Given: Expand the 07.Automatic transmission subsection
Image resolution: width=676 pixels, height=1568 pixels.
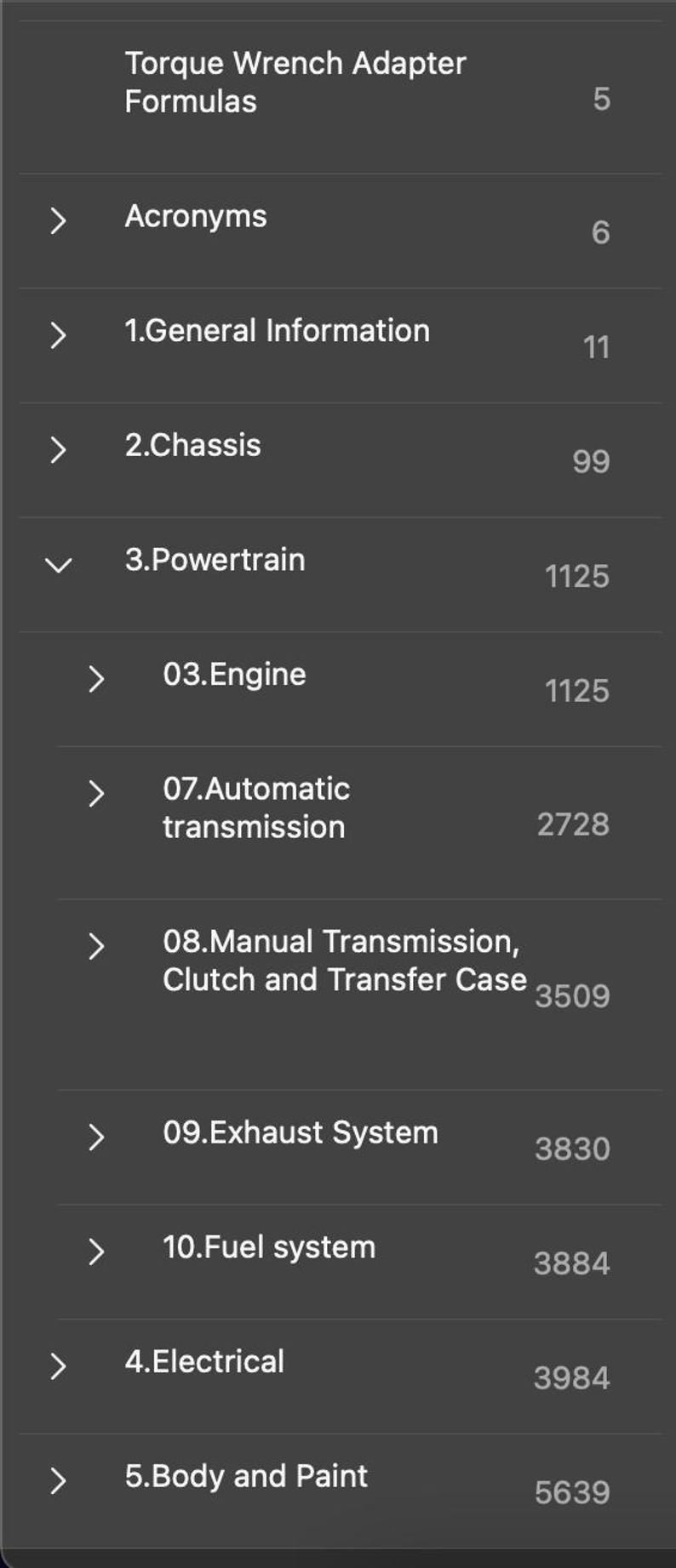Looking at the screenshot, I should pos(96,793).
